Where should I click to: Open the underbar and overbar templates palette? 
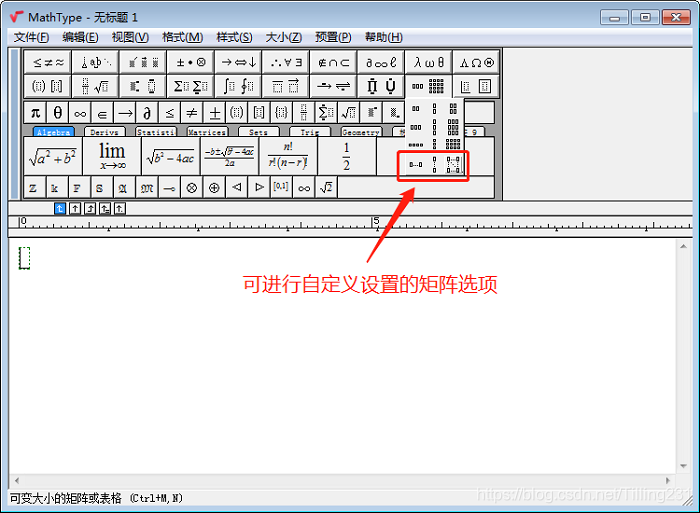(286, 86)
